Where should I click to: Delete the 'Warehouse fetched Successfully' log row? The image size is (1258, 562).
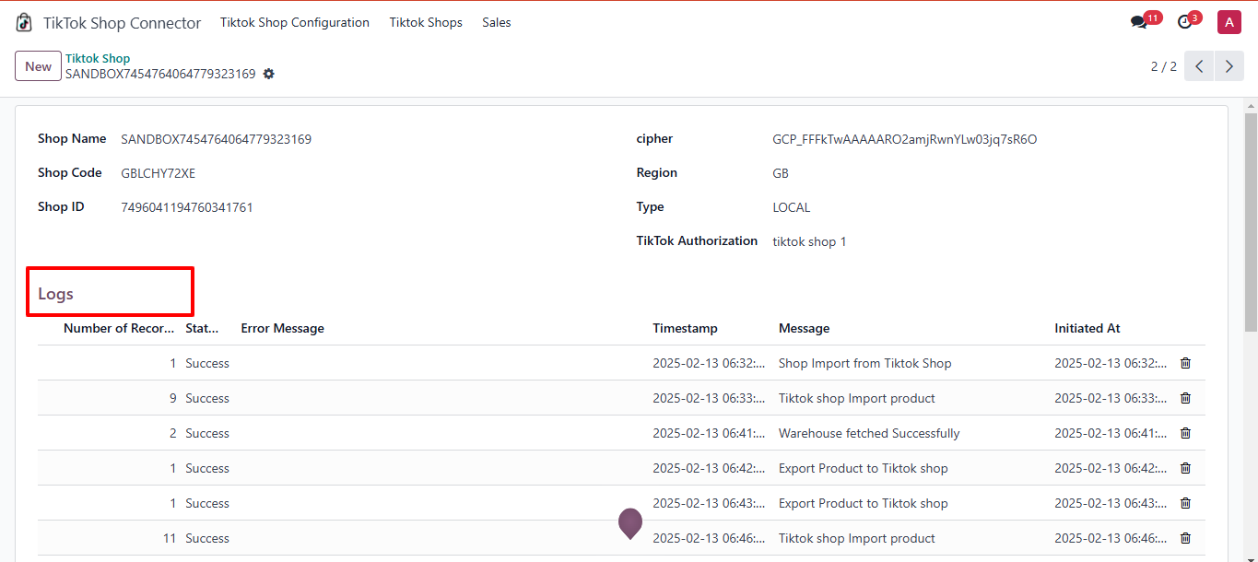(x=1186, y=434)
